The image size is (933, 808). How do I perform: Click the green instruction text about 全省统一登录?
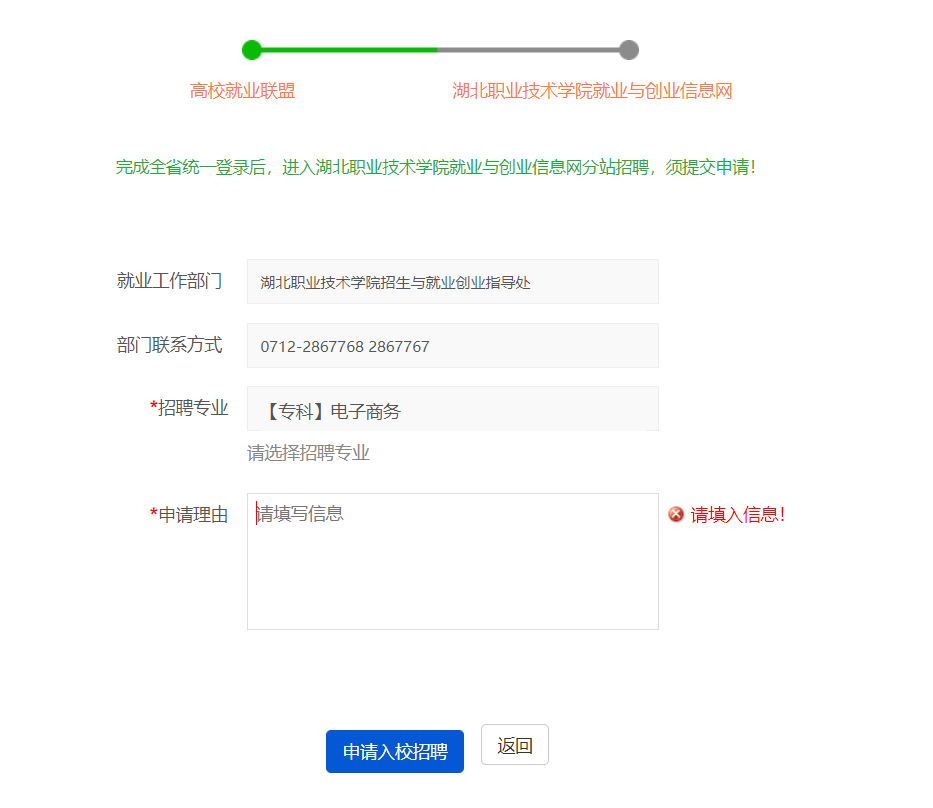[x=436, y=167]
